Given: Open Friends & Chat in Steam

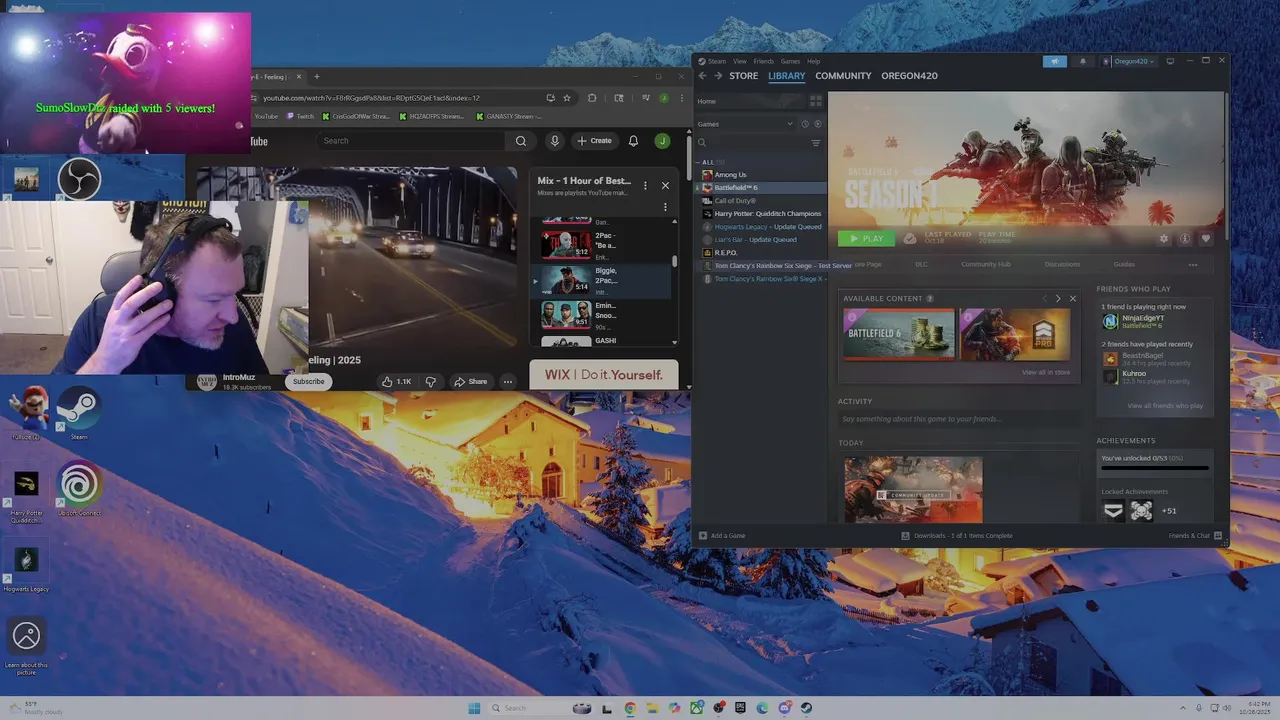Looking at the screenshot, I should (x=1194, y=536).
